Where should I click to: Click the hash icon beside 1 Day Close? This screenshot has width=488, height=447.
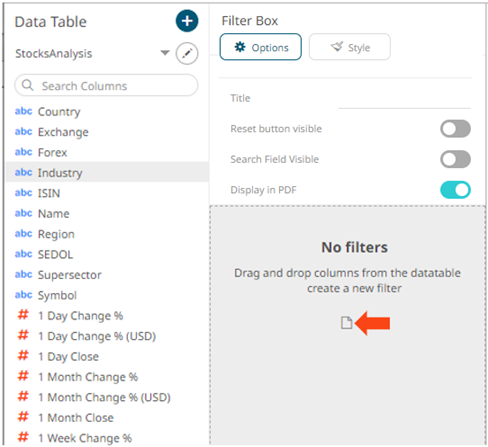click(23, 356)
